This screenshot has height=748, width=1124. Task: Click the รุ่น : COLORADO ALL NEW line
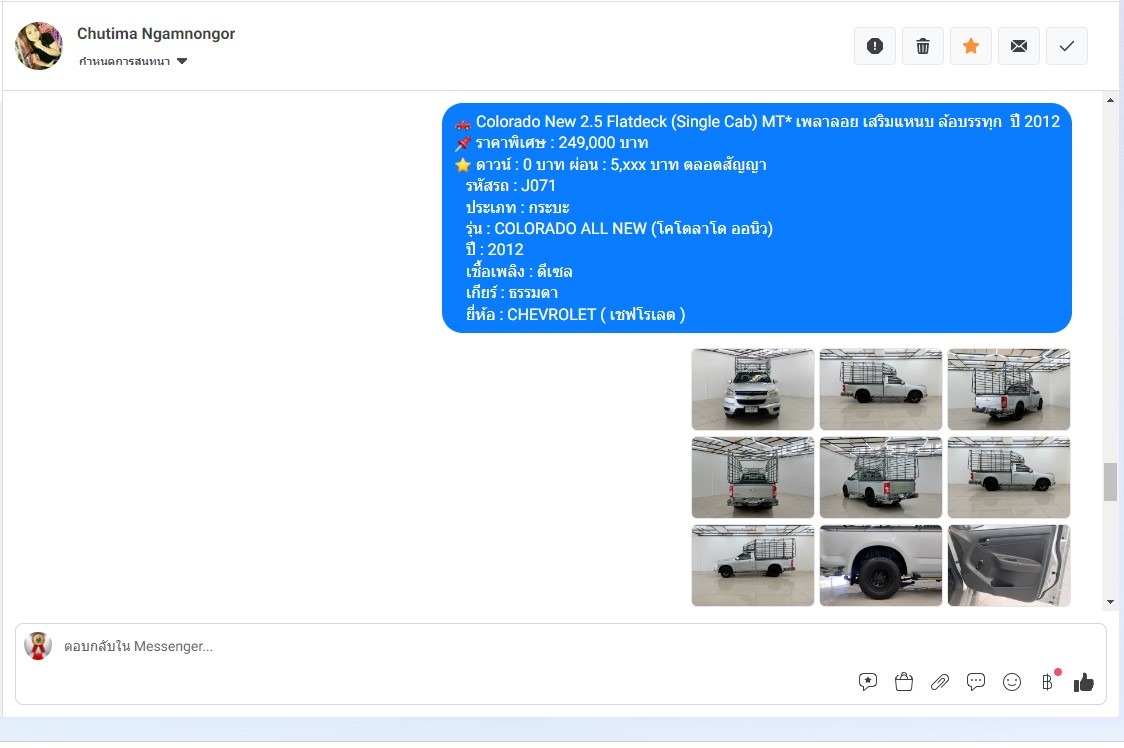(x=619, y=229)
